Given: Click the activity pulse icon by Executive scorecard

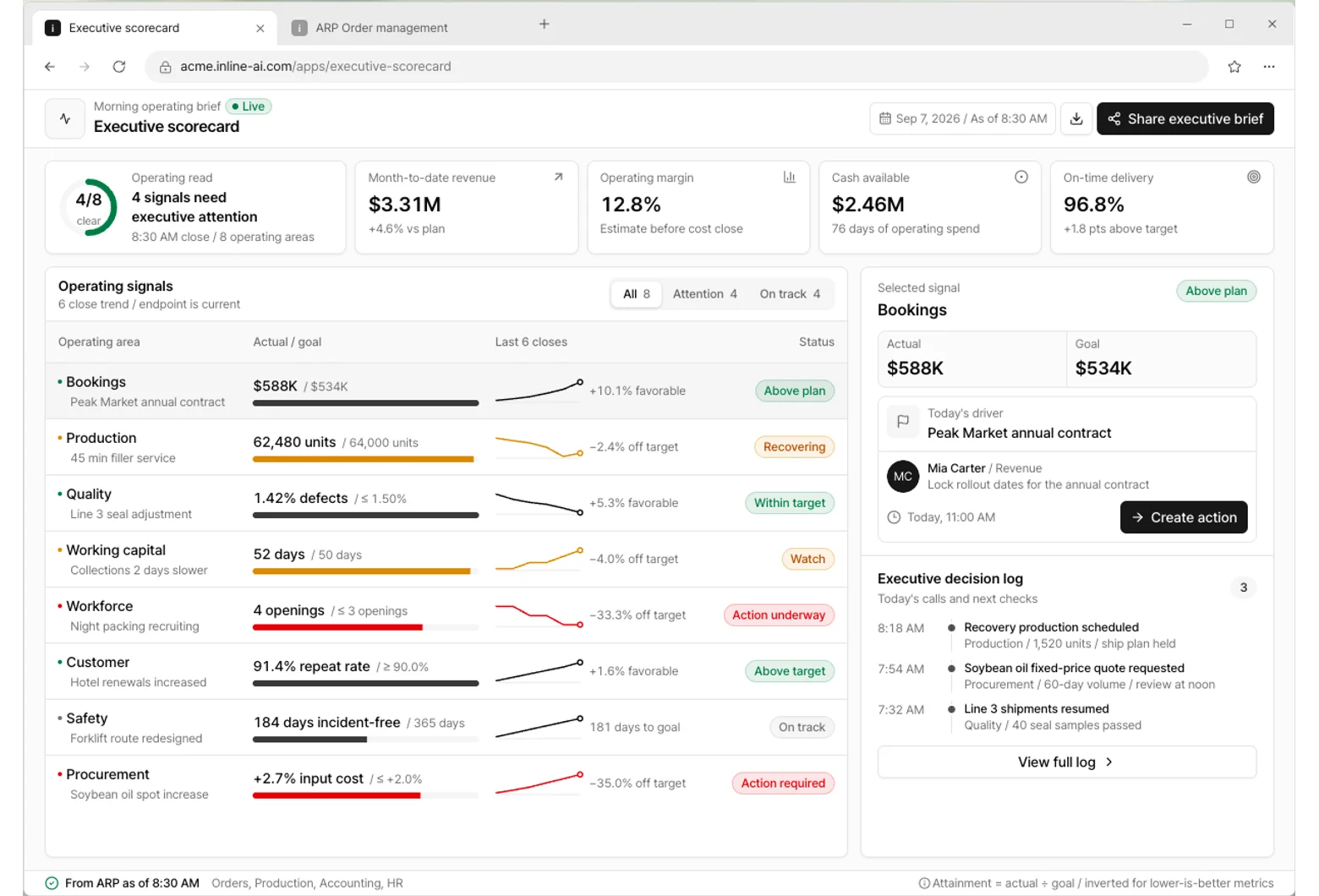Looking at the screenshot, I should coord(65,119).
